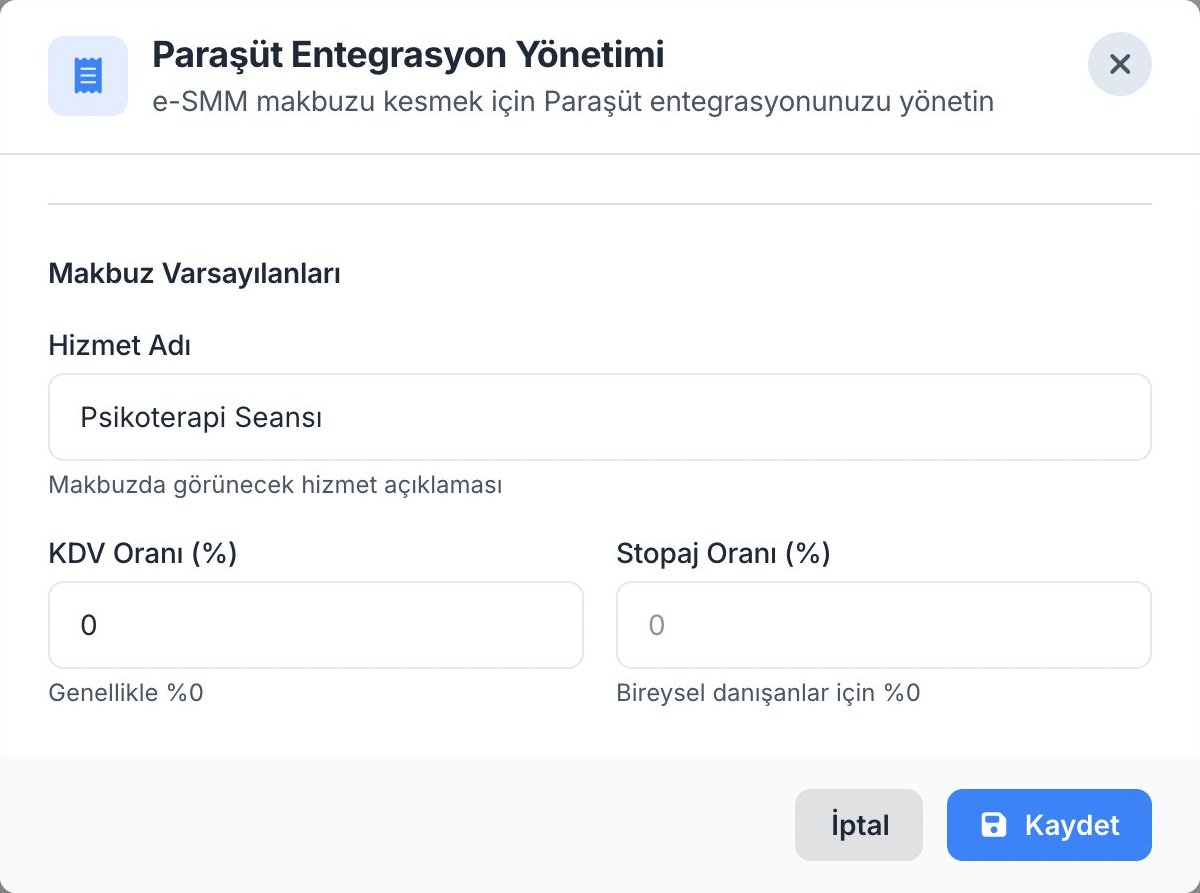Click the e-SMM makbuzu subtitle text
Viewport: 1200px width, 893px height.
click(573, 102)
